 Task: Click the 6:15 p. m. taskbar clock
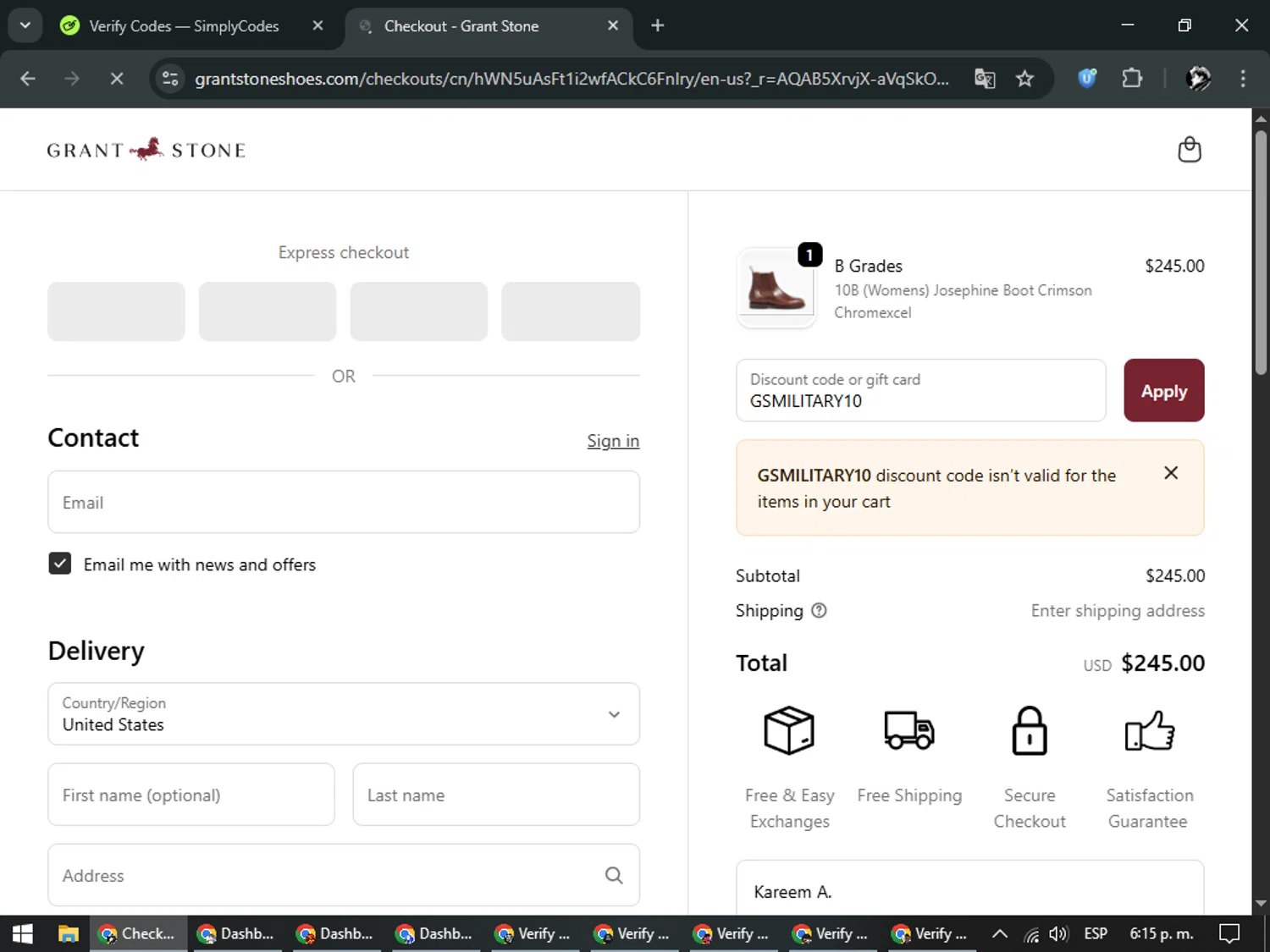[1162, 933]
